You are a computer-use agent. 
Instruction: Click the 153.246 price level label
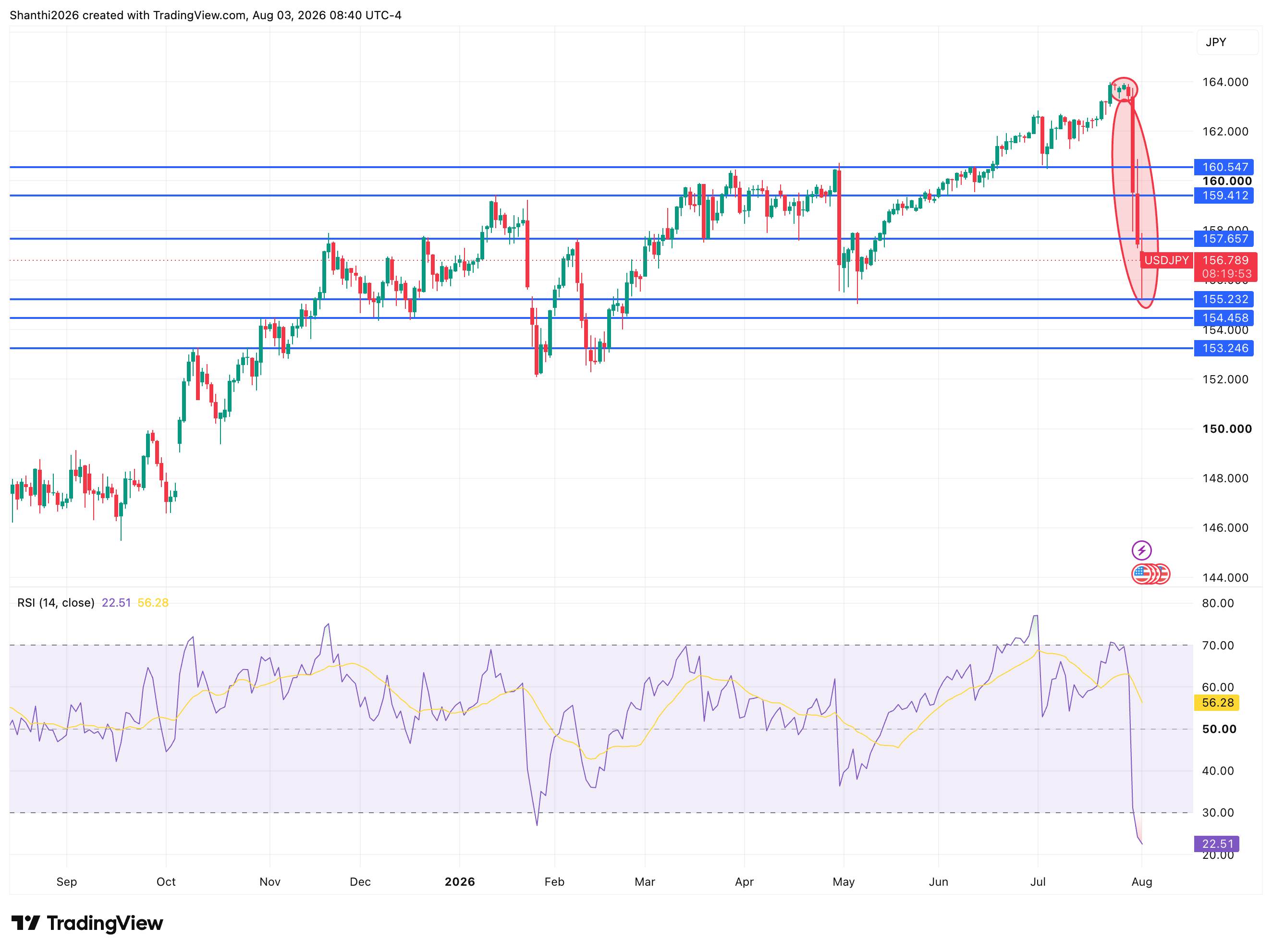tap(1223, 348)
